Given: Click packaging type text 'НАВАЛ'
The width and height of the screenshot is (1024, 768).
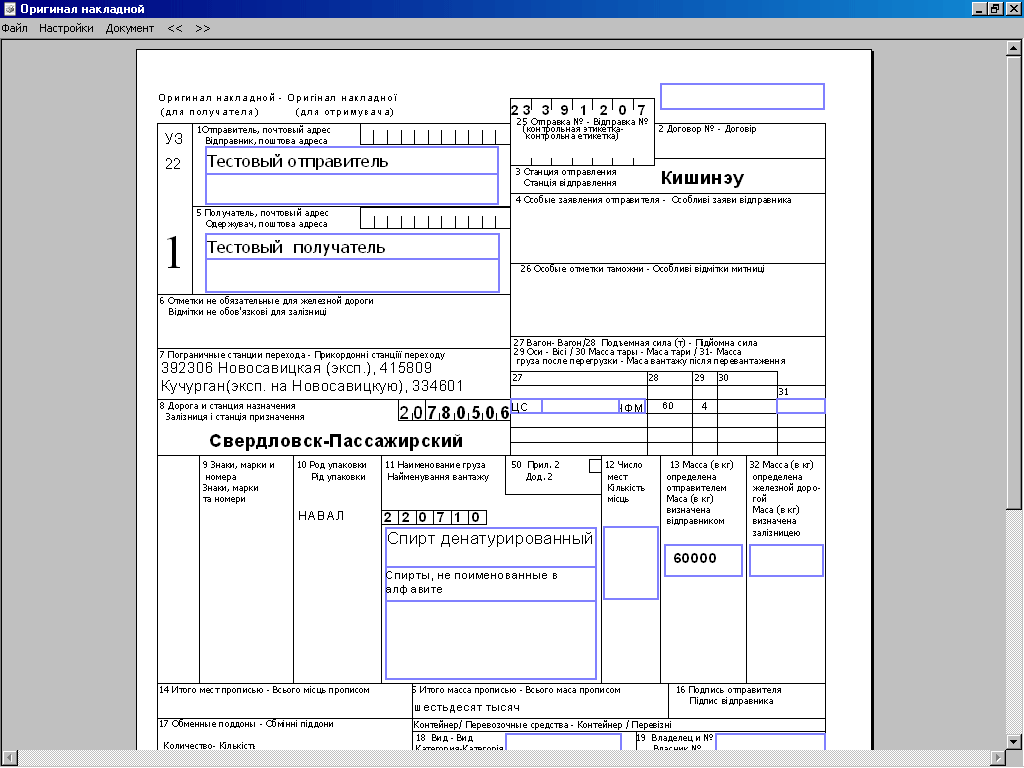Looking at the screenshot, I should [321, 516].
